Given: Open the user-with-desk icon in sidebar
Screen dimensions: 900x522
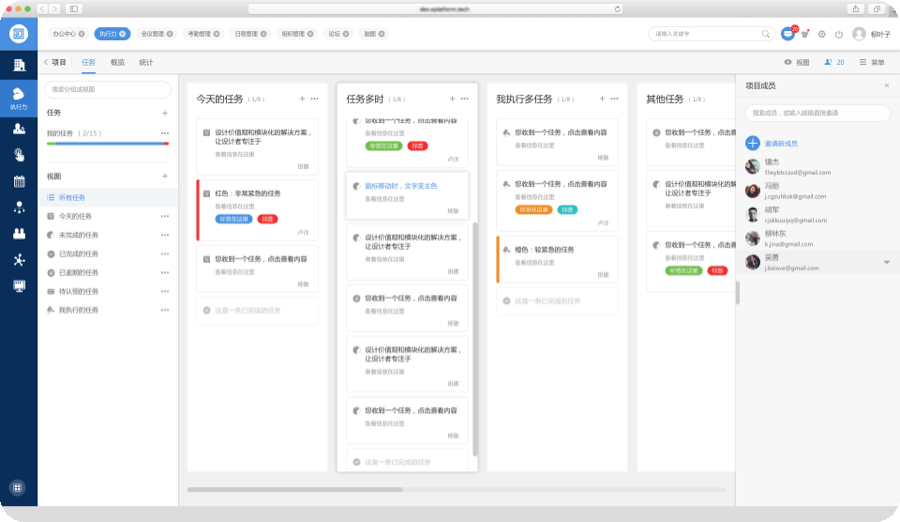Looking at the screenshot, I should pyautogui.click(x=19, y=129).
